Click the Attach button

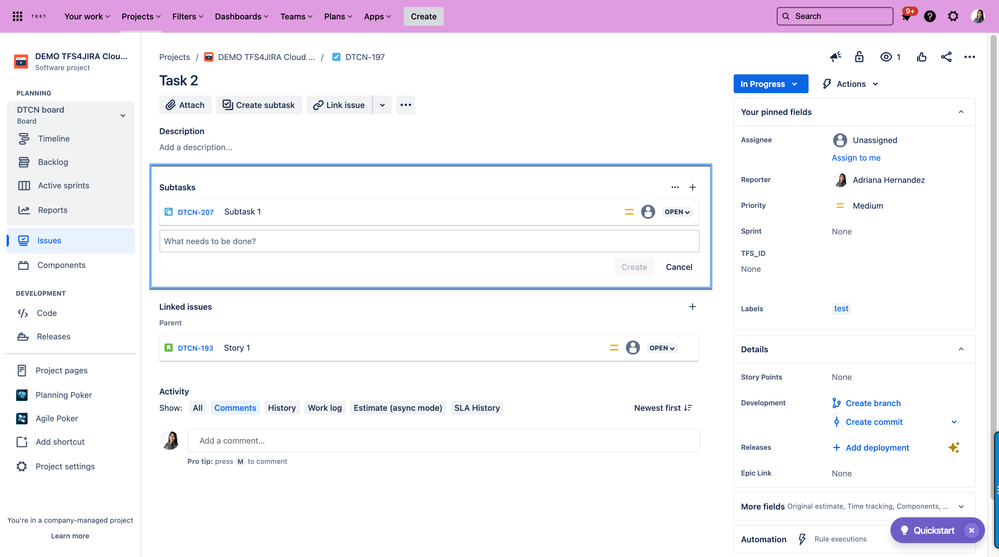click(x=185, y=105)
